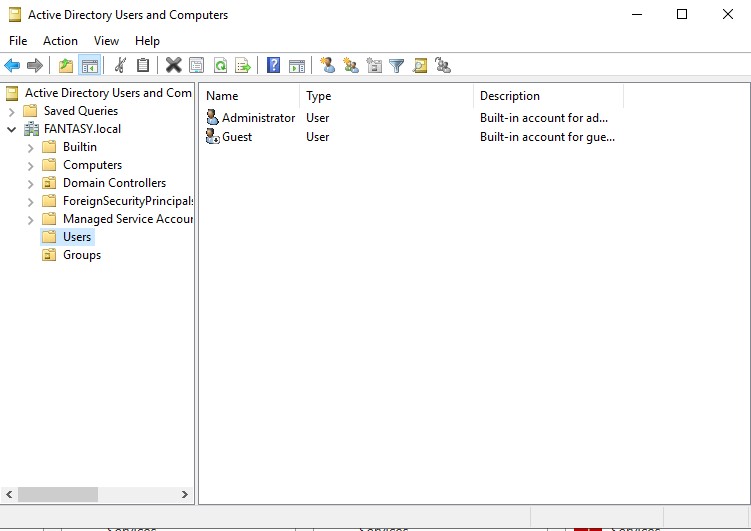The image size is (751, 531).
Task: Open the Action menu
Action: (60, 41)
